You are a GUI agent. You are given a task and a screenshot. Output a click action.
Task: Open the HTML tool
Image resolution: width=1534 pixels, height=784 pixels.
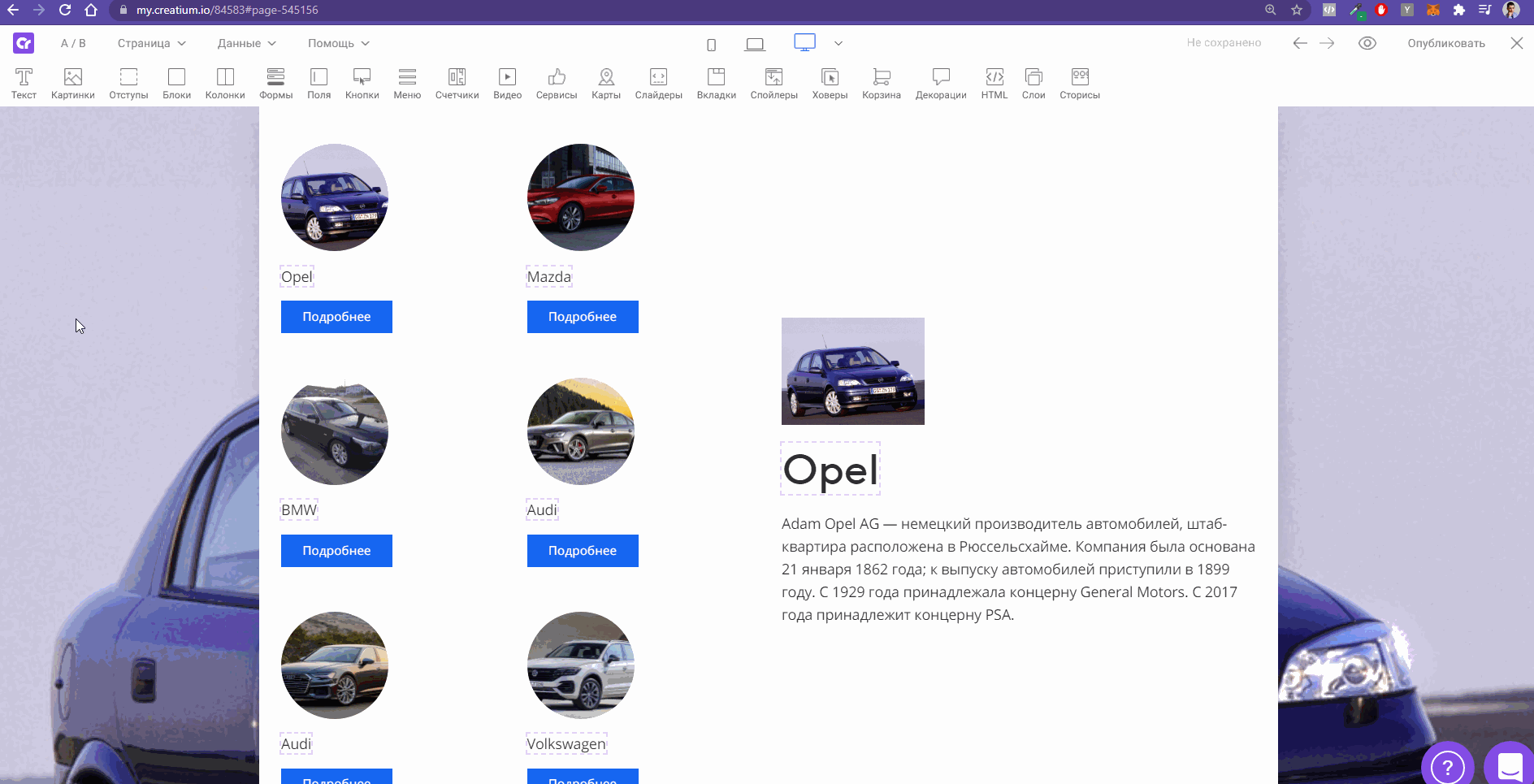(x=994, y=84)
